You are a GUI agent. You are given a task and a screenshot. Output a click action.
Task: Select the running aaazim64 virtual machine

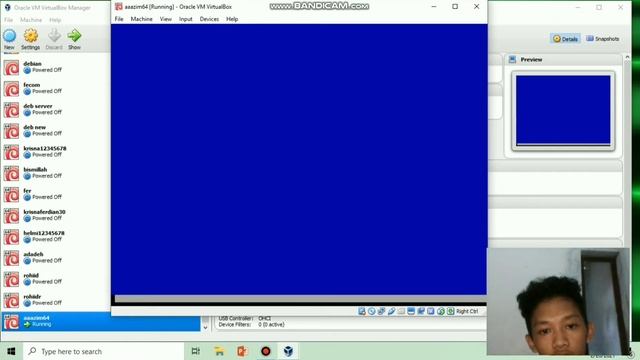[x=101, y=322]
